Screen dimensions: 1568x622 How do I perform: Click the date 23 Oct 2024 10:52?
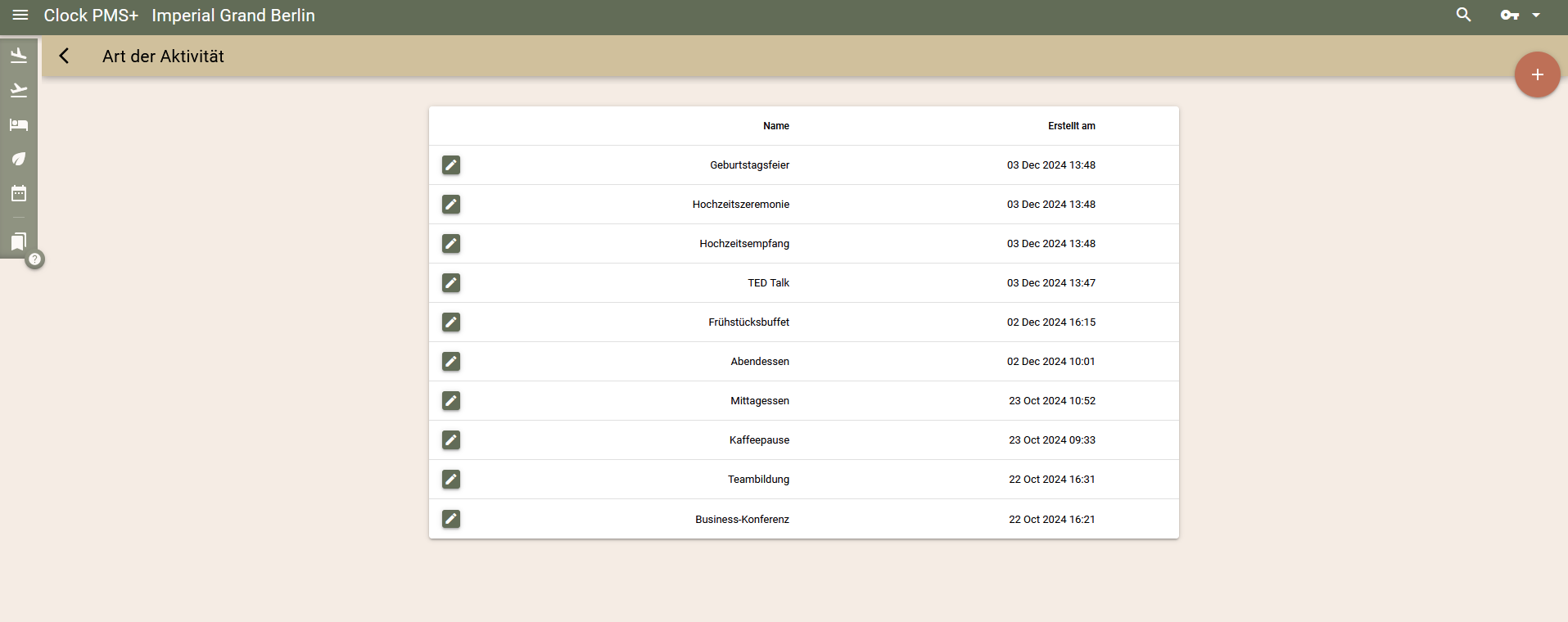1052,401
